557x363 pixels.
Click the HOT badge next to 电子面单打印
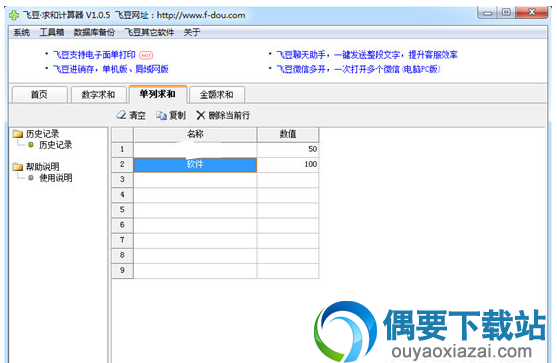(x=146, y=55)
